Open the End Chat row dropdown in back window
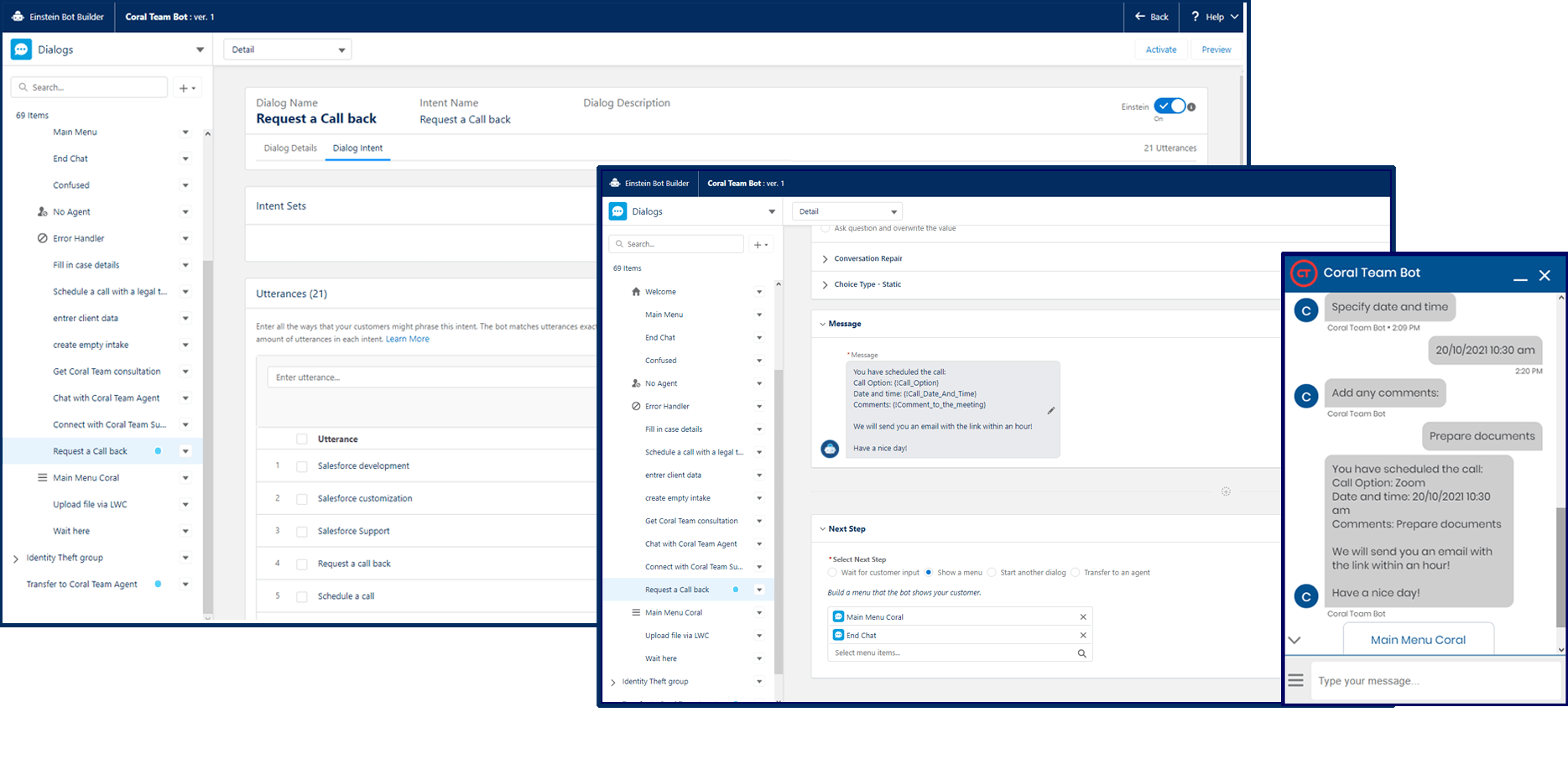 click(185, 159)
